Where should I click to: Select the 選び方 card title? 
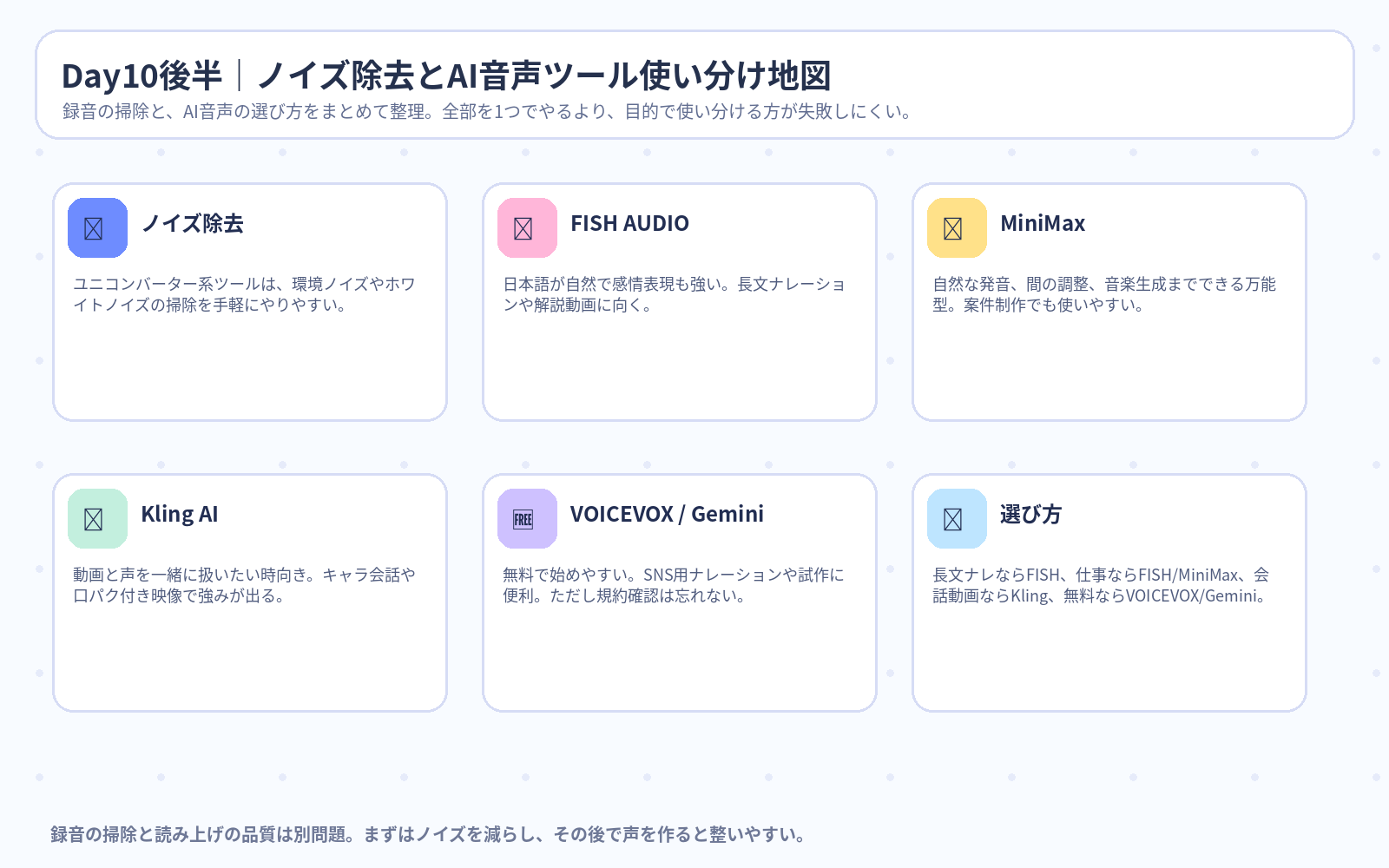click(1030, 514)
